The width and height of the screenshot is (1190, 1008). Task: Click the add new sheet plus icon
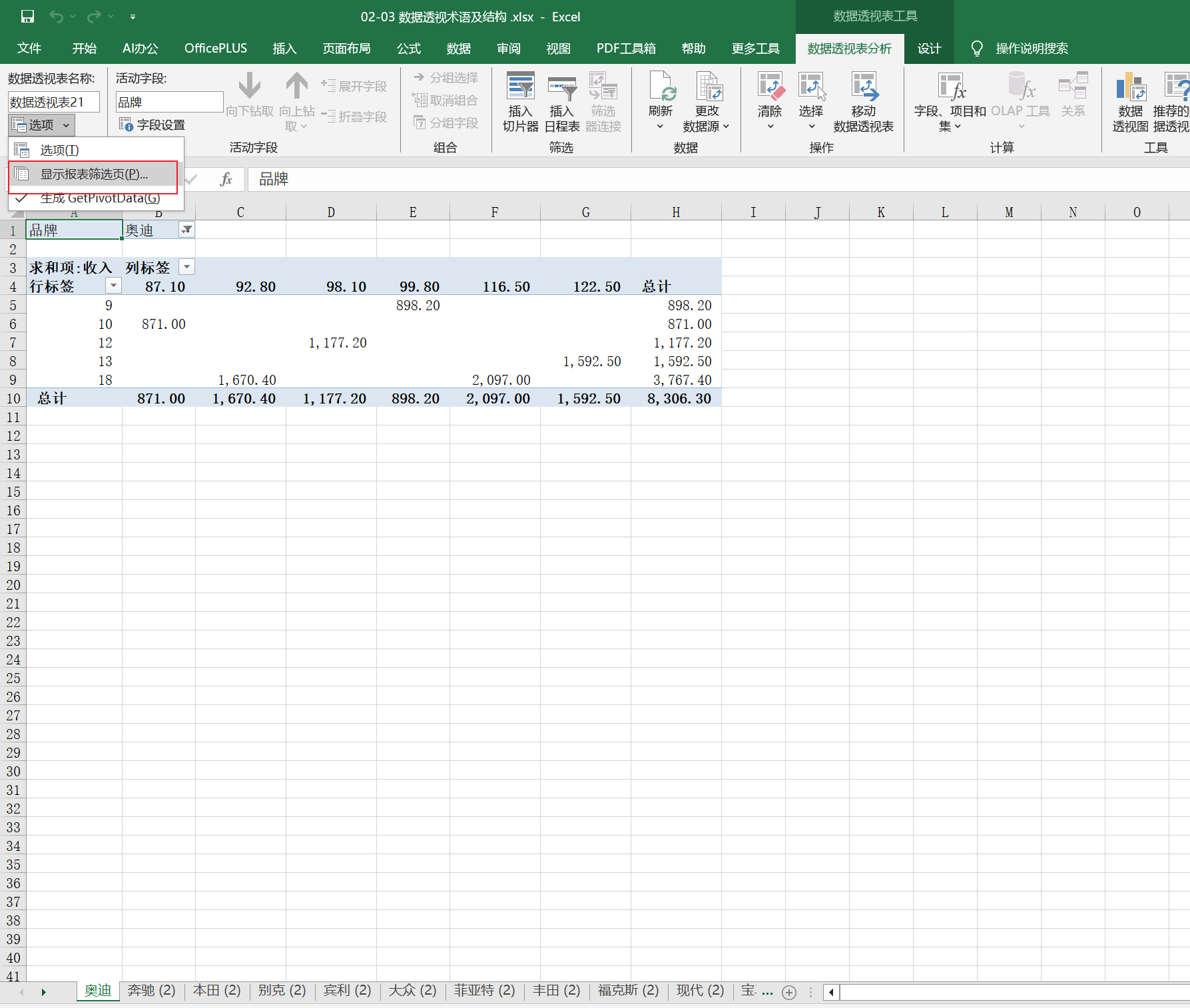(x=789, y=992)
